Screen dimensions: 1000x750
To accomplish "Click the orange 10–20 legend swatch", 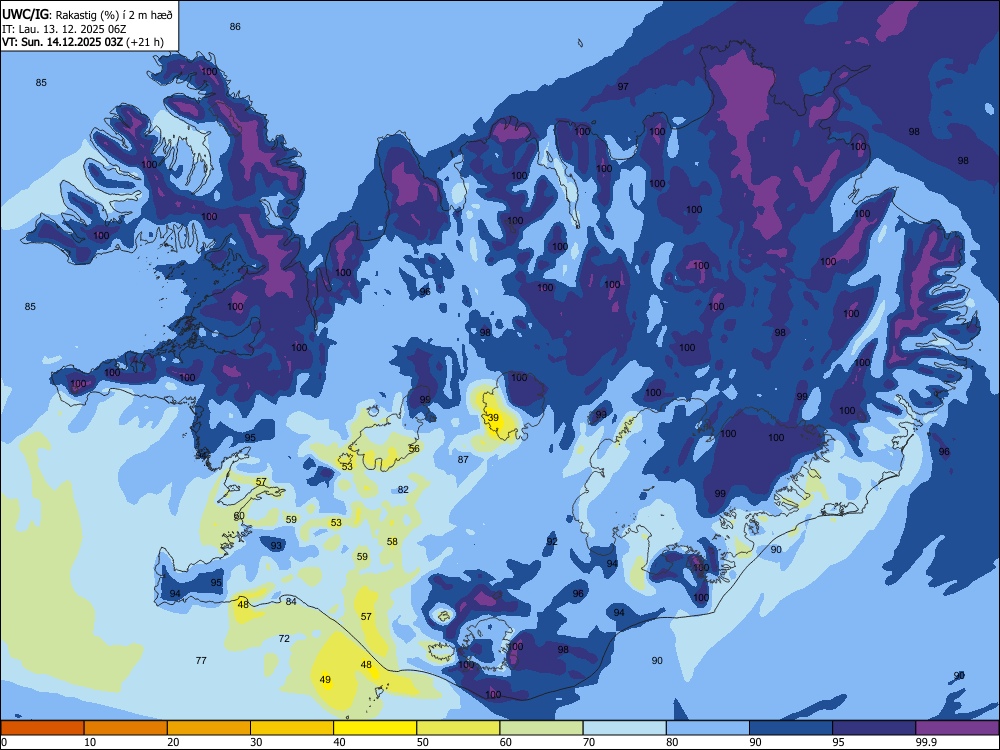I will coord(126,728).
